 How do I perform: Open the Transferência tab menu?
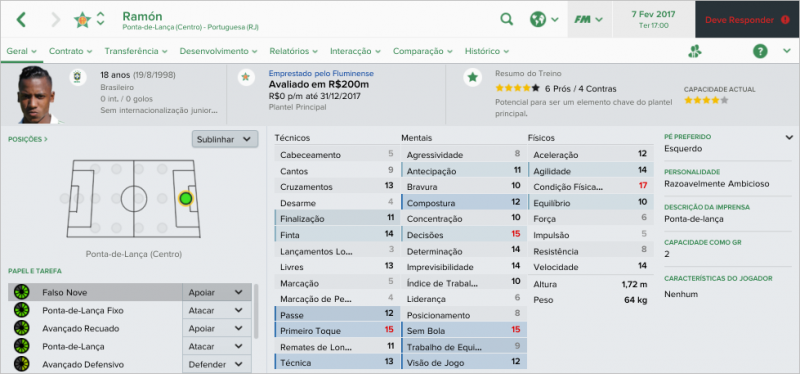136,51
